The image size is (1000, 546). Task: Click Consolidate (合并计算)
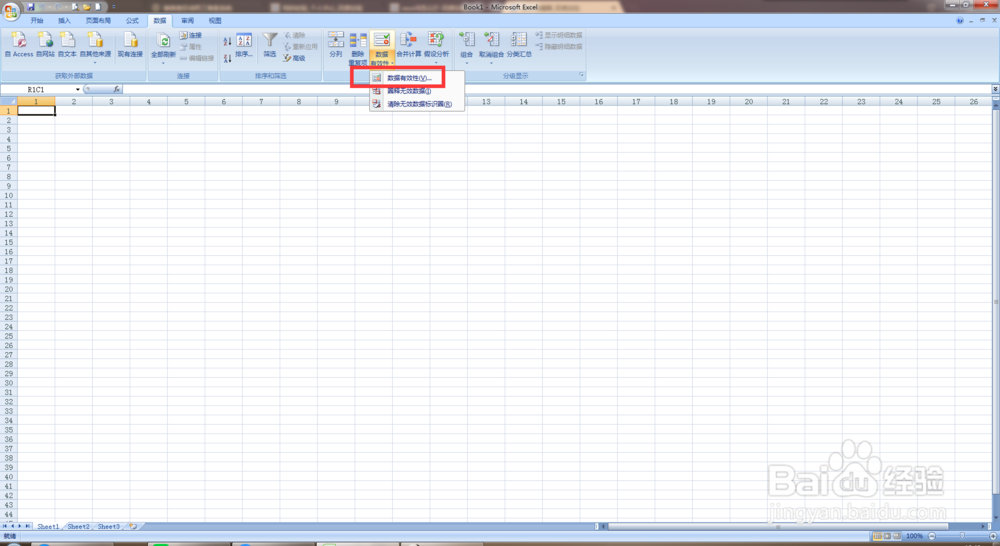[x=409, y=45]
